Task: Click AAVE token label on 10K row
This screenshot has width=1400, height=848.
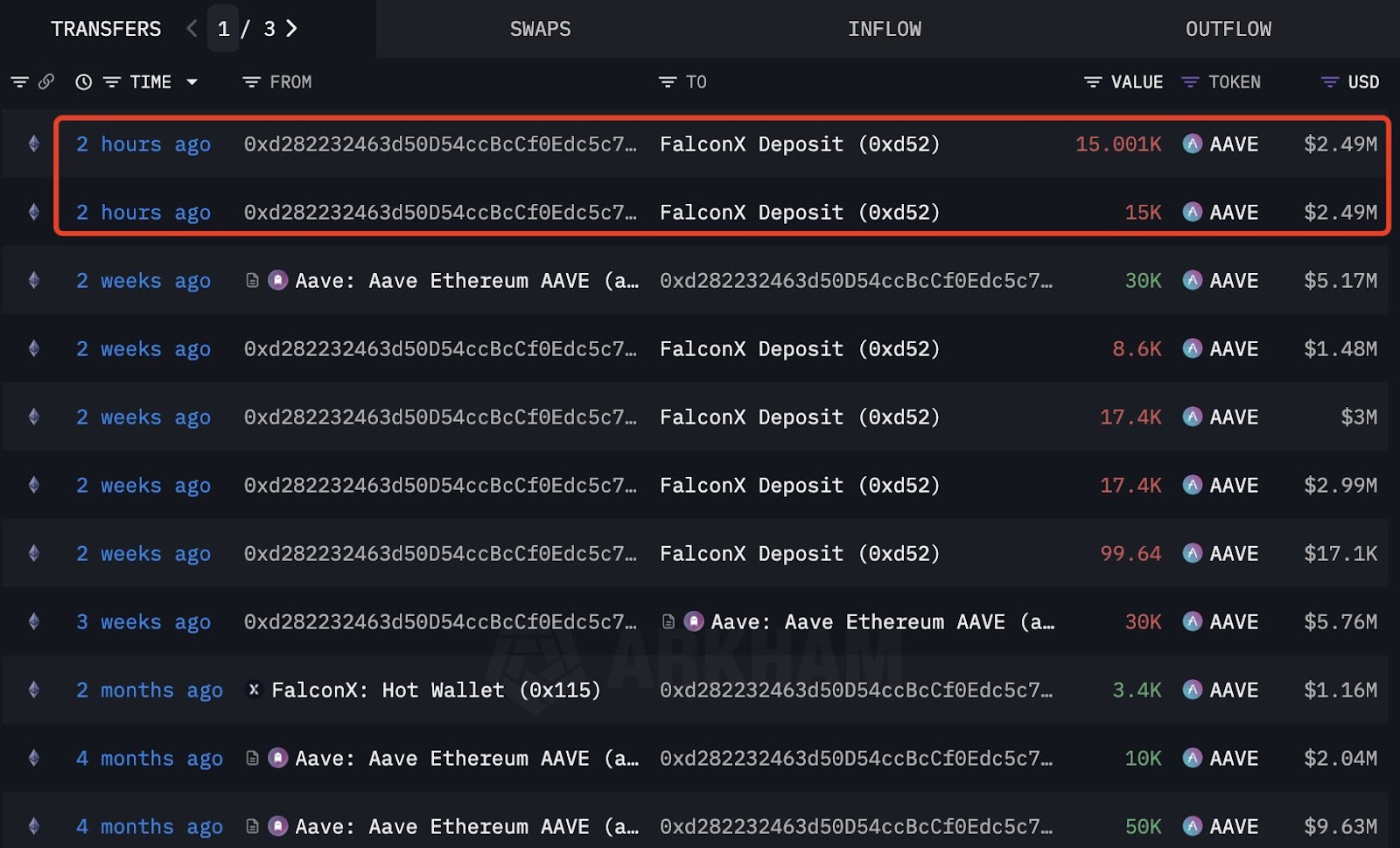Action: pyautogui.click(x=1234, y=758)
